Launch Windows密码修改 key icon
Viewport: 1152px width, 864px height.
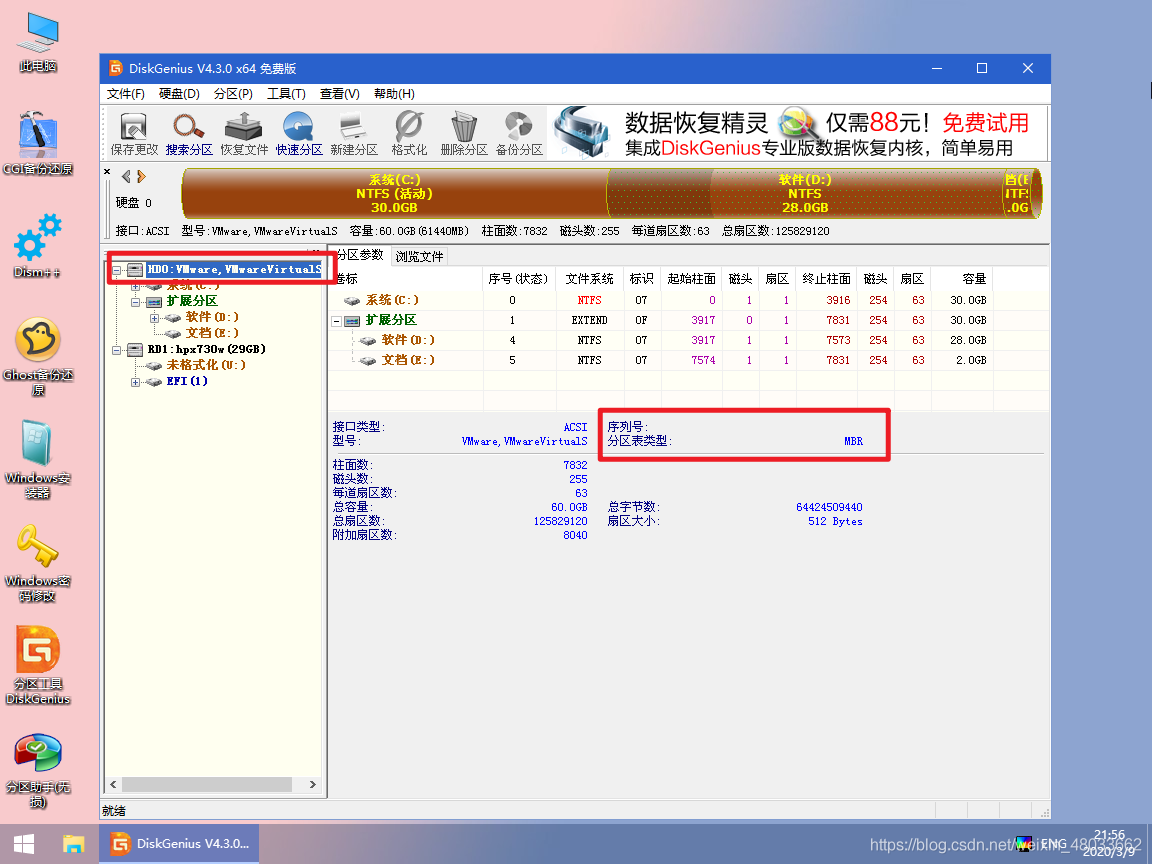click(38, 563)
